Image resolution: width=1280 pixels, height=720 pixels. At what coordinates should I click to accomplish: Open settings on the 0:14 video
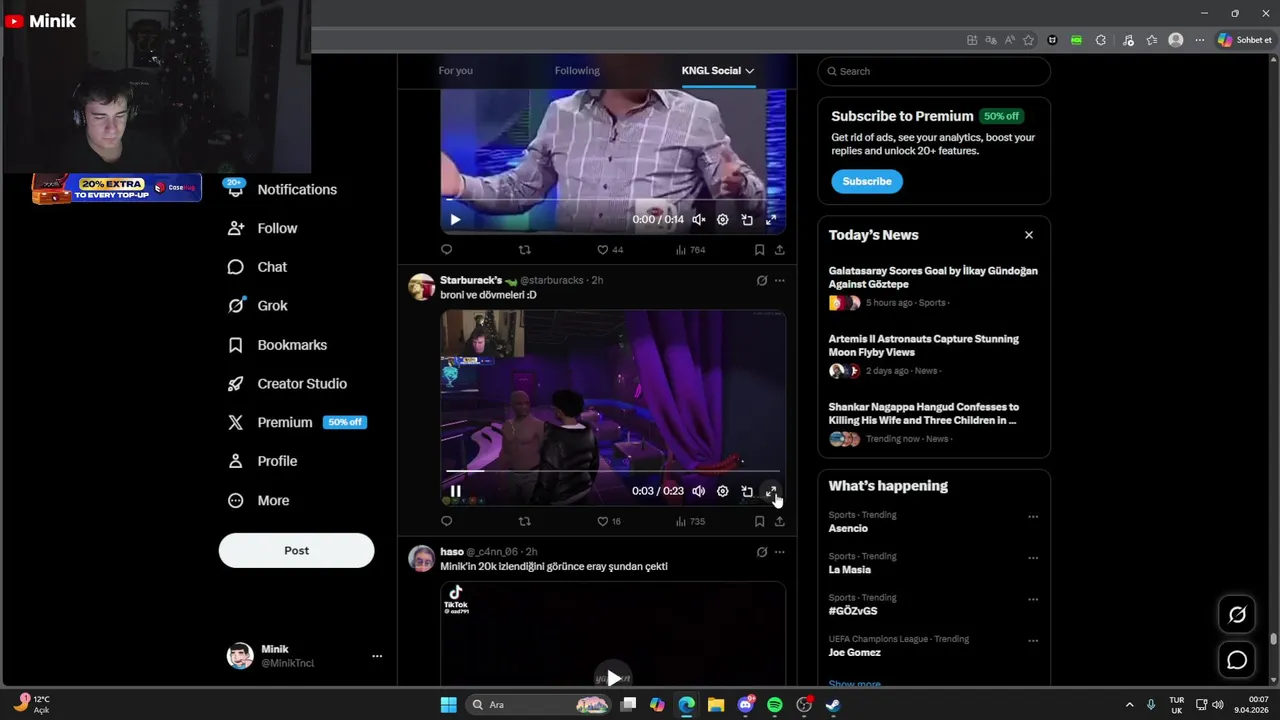pos(723,219)
